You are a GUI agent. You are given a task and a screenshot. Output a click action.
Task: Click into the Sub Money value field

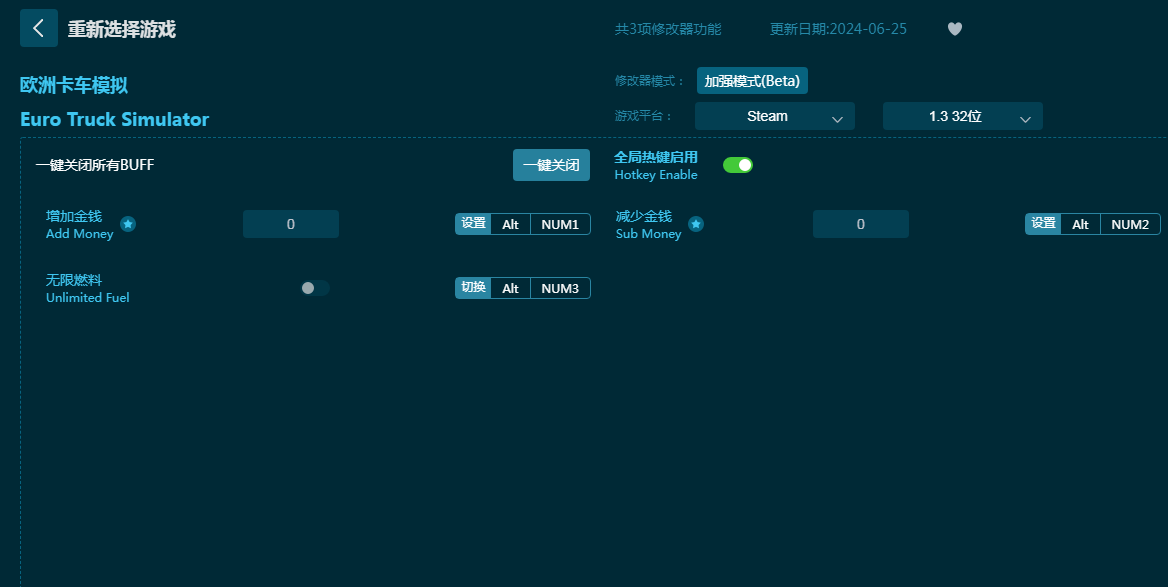pyautogui.click(x=860, y=224)
